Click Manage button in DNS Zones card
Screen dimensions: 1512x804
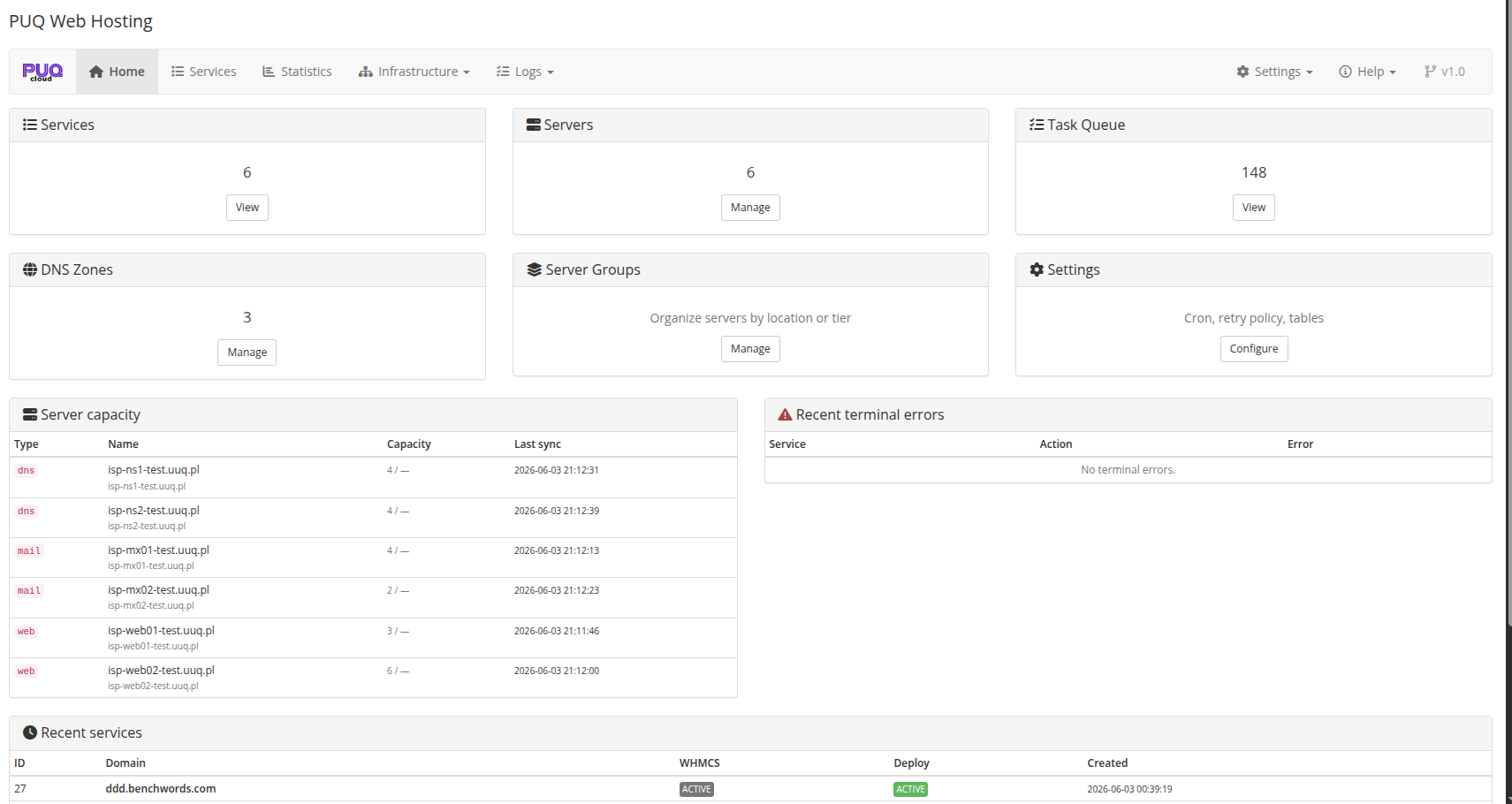click(x=247, y=353)
